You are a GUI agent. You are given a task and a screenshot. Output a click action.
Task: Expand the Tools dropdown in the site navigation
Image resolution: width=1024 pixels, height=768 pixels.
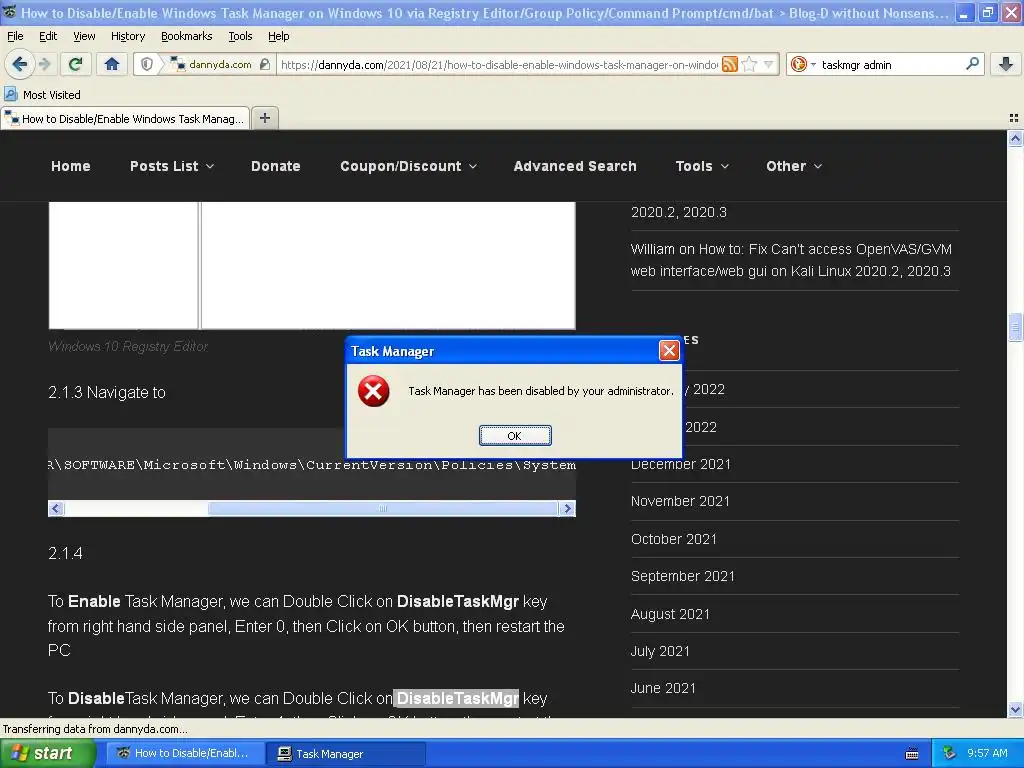click(x=702, y=166)
